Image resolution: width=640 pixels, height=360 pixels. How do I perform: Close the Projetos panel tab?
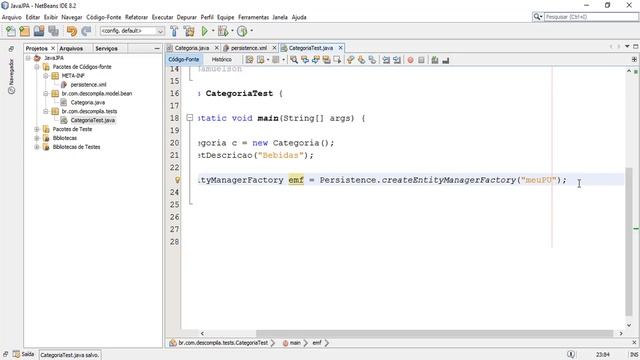pos(53,48)
